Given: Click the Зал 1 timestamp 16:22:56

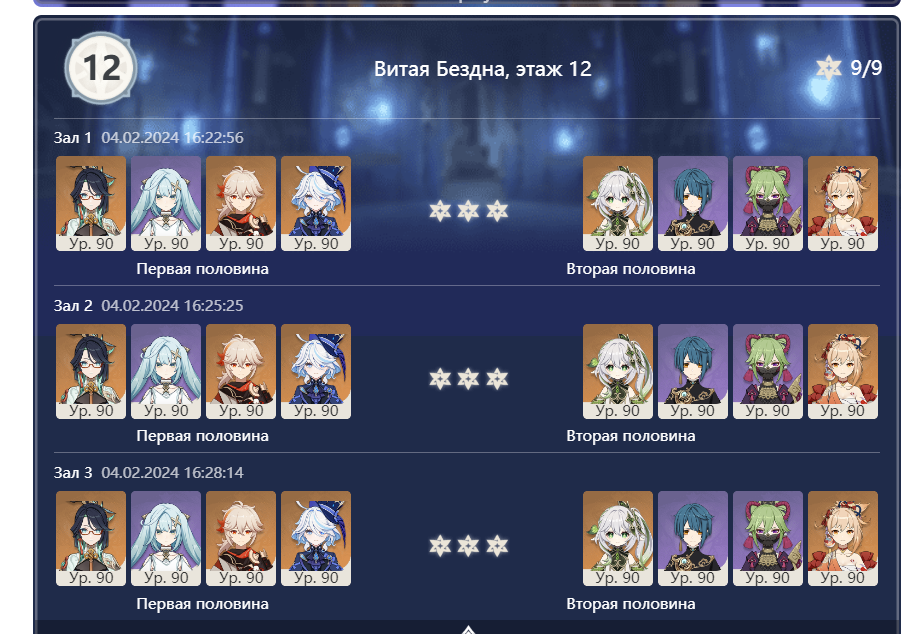Looking at the screenshot, I should (172, 137).
